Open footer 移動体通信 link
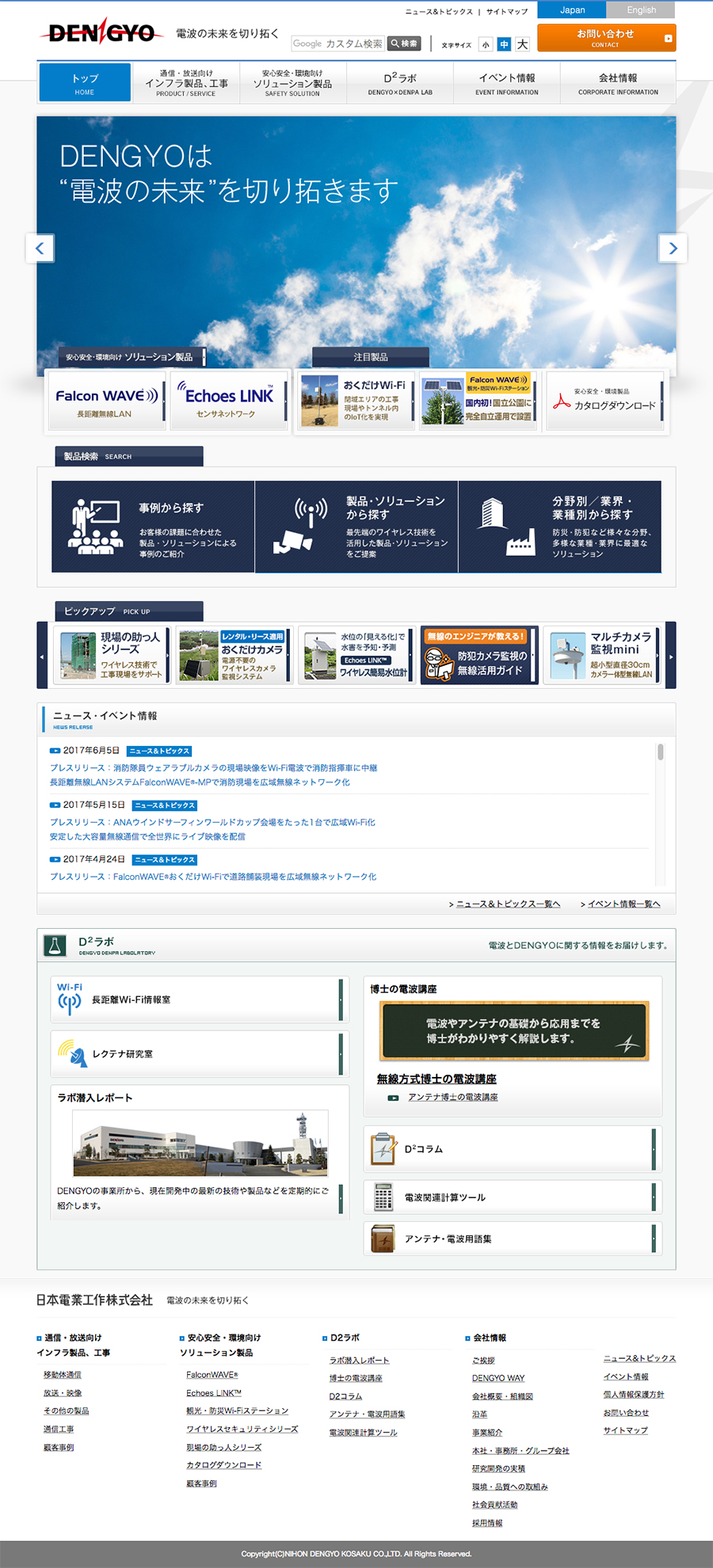 pos(62,1375)
